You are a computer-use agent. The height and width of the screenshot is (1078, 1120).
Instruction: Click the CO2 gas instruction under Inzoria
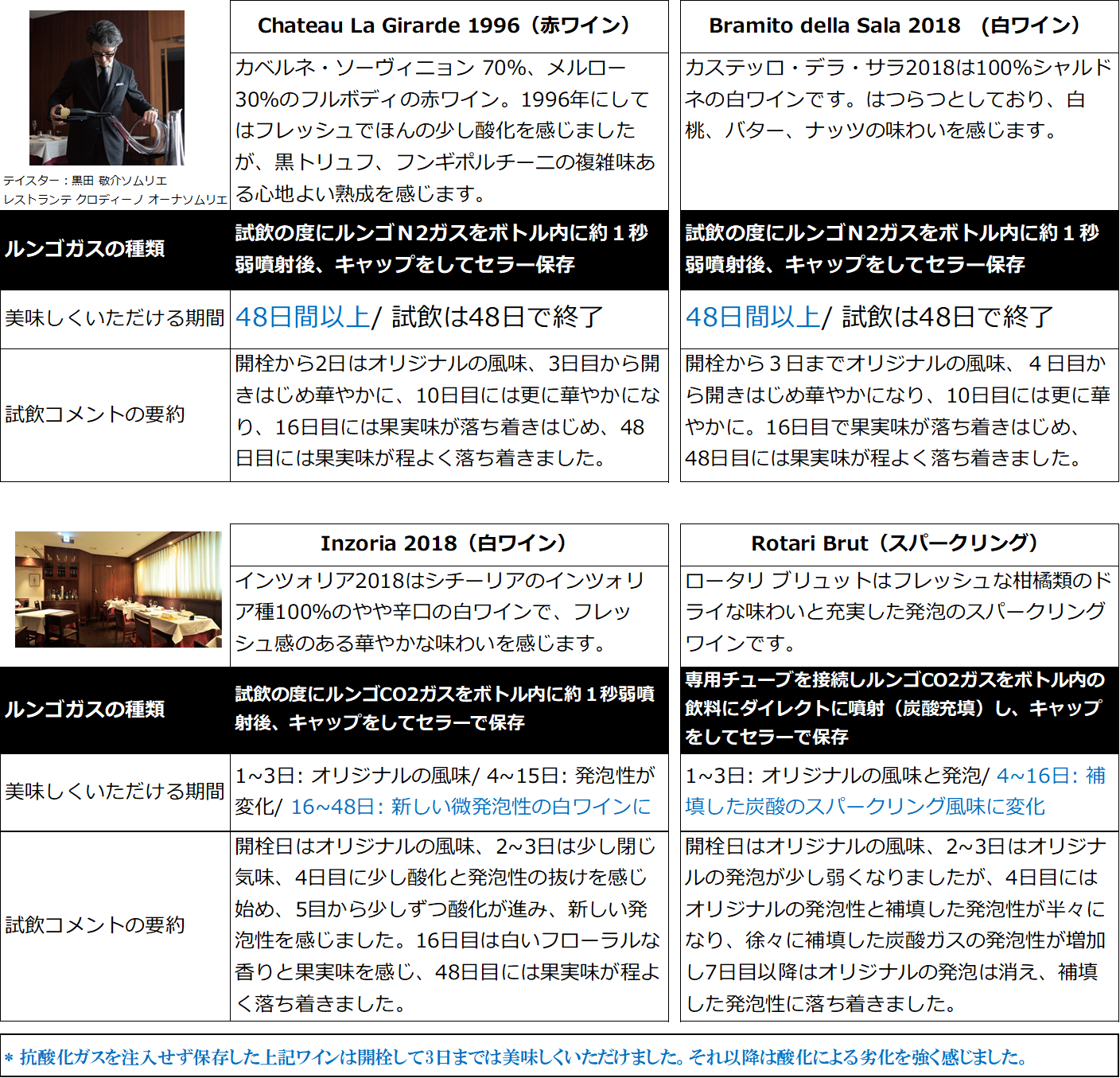(445, 709)
